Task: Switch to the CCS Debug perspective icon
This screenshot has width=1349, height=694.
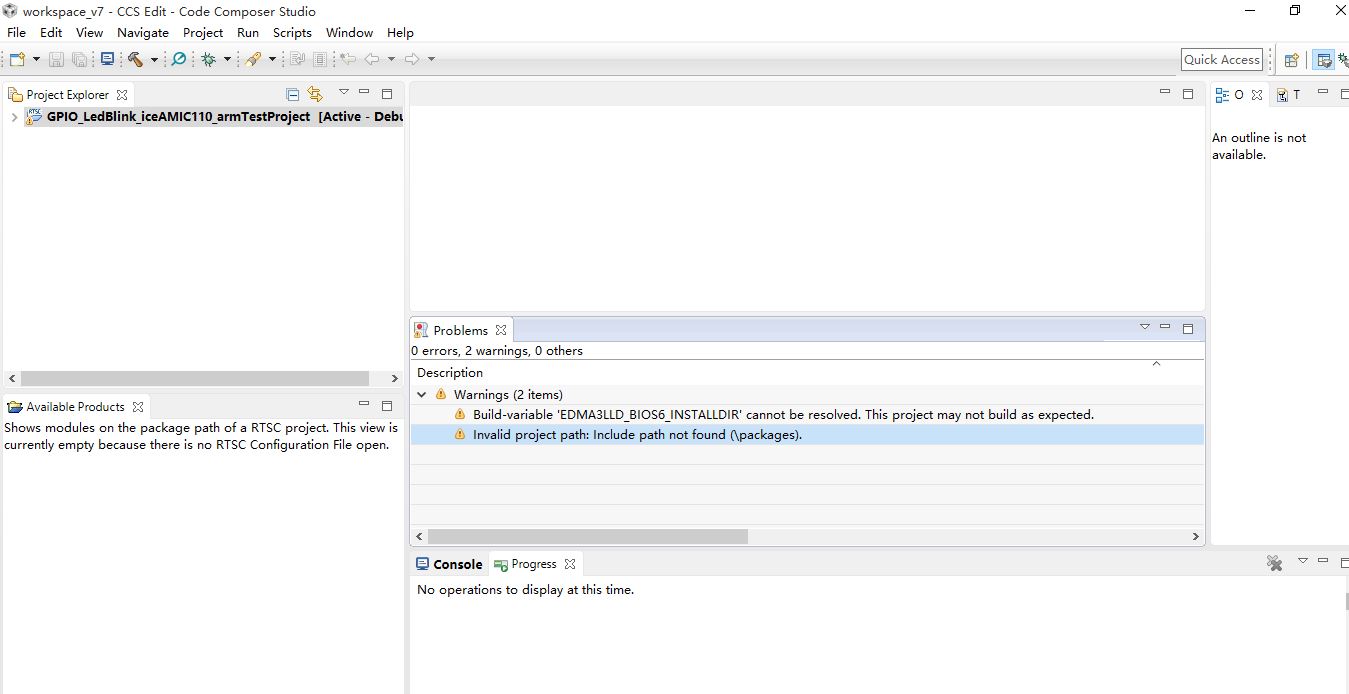Action: click(1343, 60)
